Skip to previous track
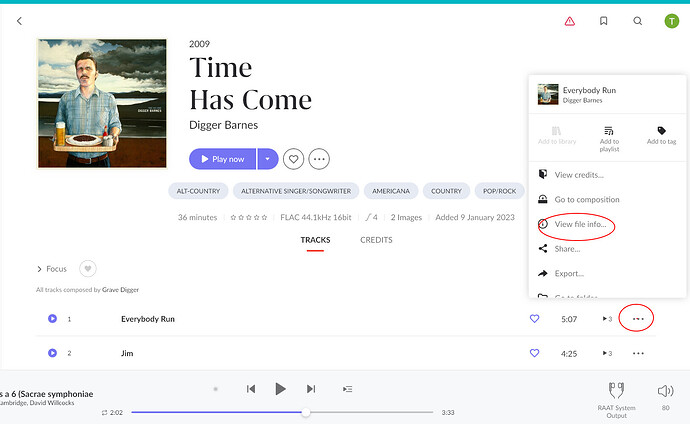The height and width of the screenshot is (424, 690). pyautogui.click(x=251, y=389)
